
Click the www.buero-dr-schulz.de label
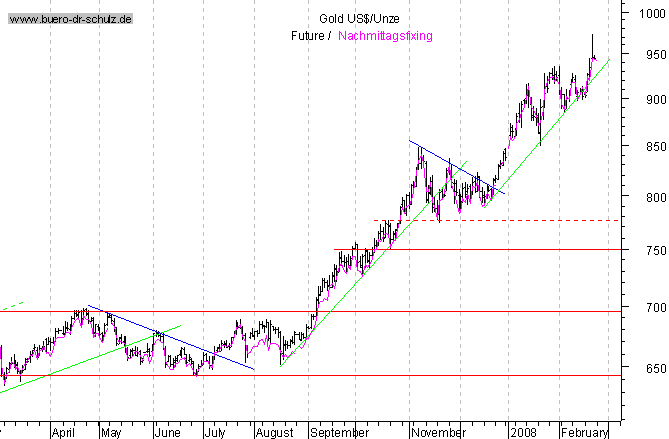pos(70,19)
